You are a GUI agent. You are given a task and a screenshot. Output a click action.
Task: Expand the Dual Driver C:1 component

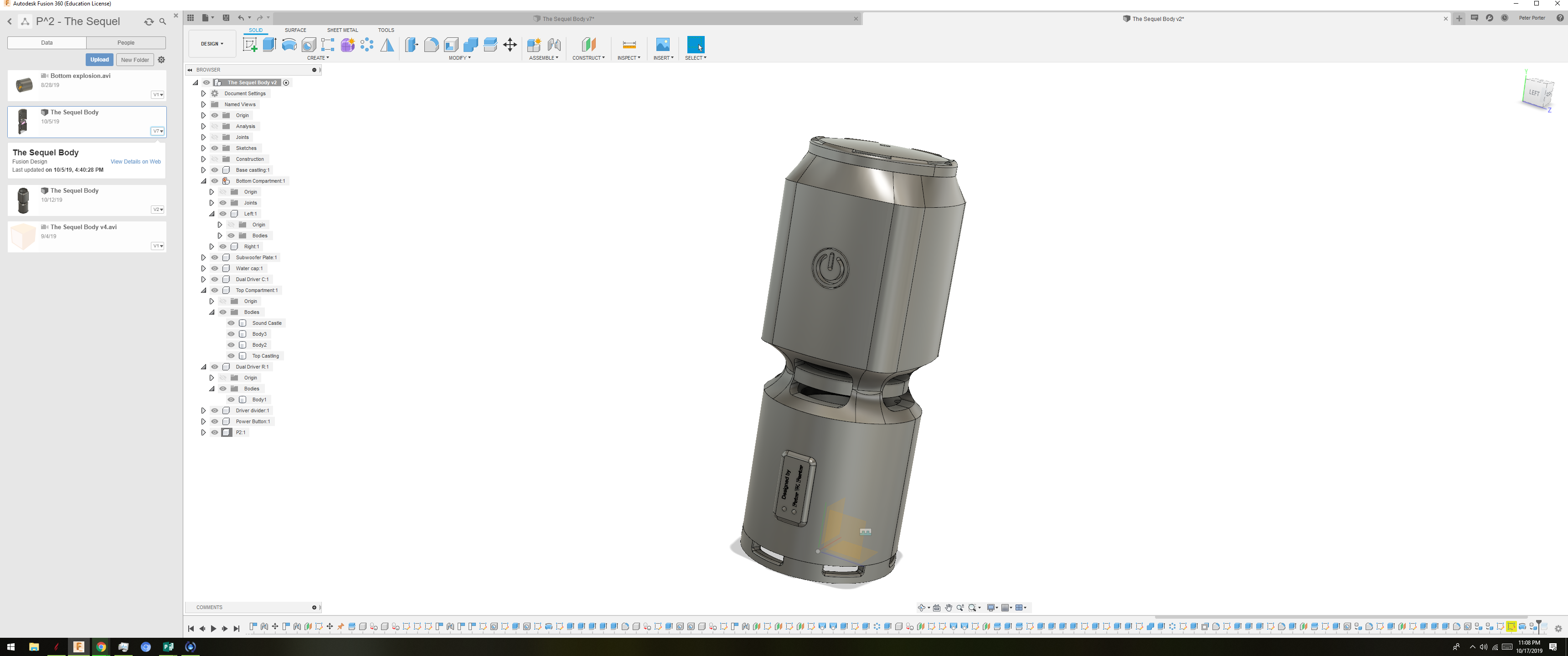204,279
